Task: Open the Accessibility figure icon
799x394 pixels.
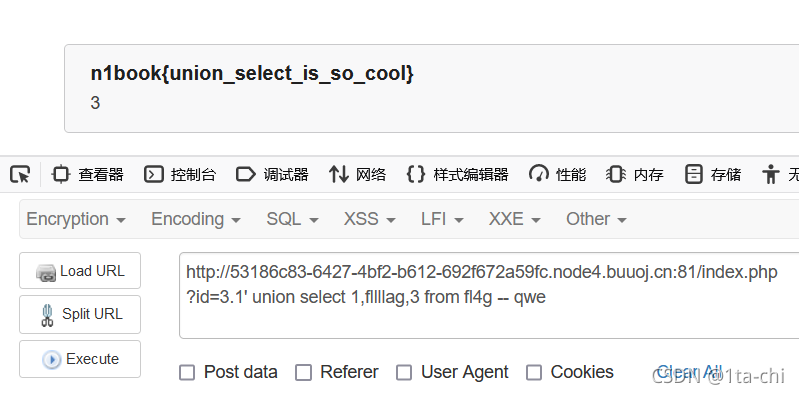Action: (x=771, y=175)
